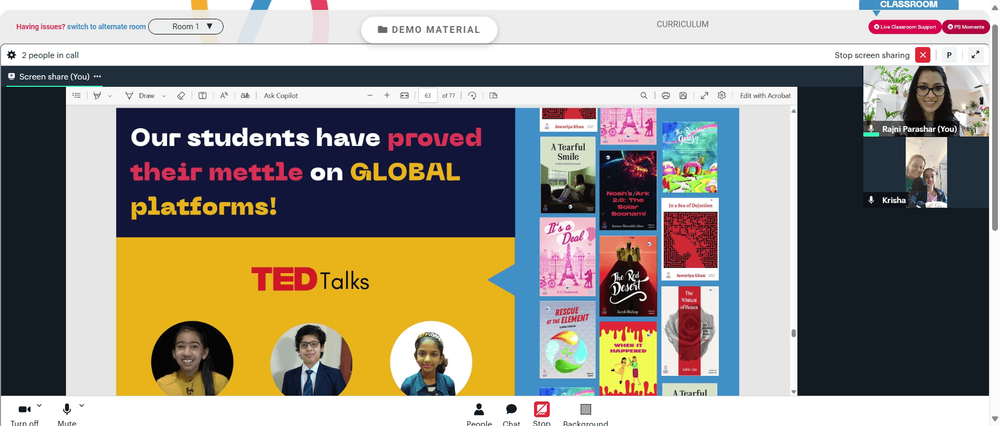1000x426 pixels.
Task: Open the CURRICULUM tab
Action: point(682,24)
